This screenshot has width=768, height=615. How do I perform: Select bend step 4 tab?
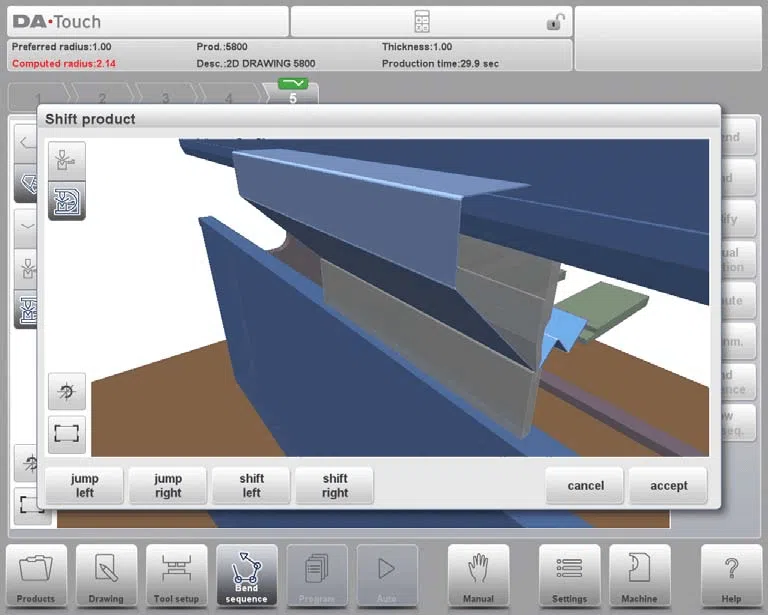click(x=228, y=97)
